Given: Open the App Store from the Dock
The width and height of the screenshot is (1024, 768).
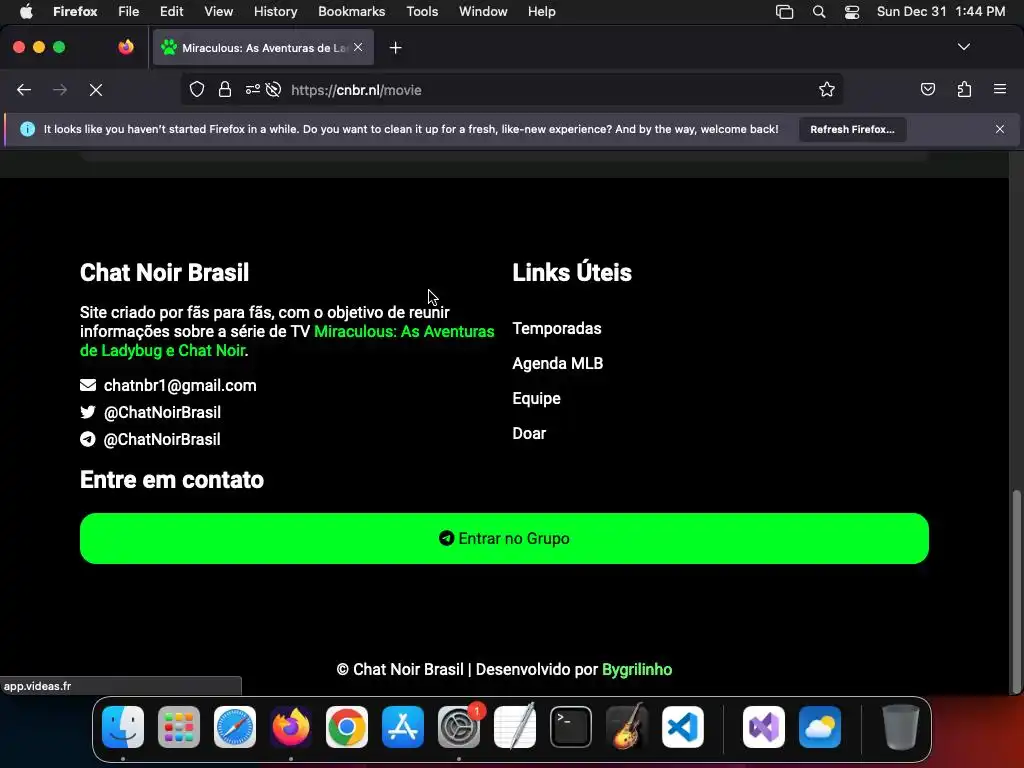Looking at the screenshot, I should [403, 726].
